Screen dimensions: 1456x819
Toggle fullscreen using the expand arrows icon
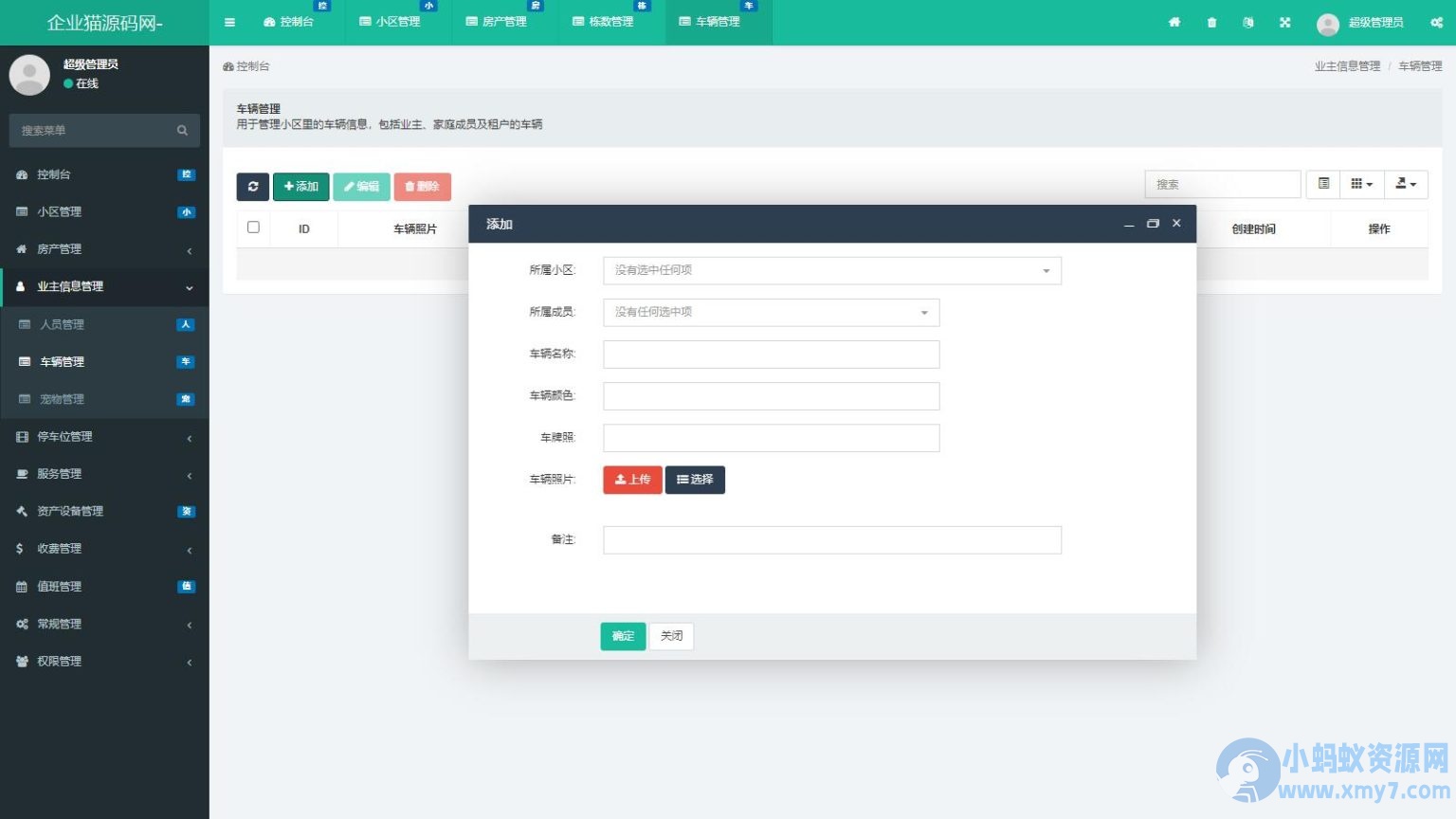tap(1284, 22)
